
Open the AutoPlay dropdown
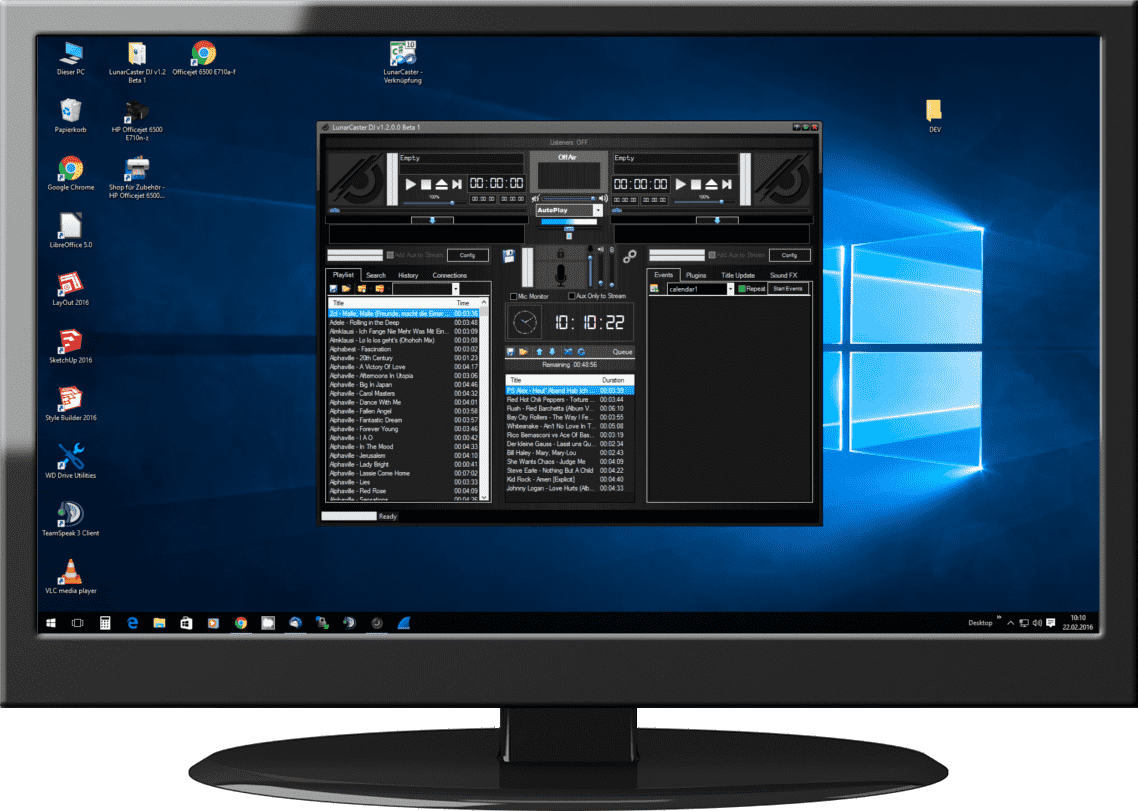(x=598, y=211)
